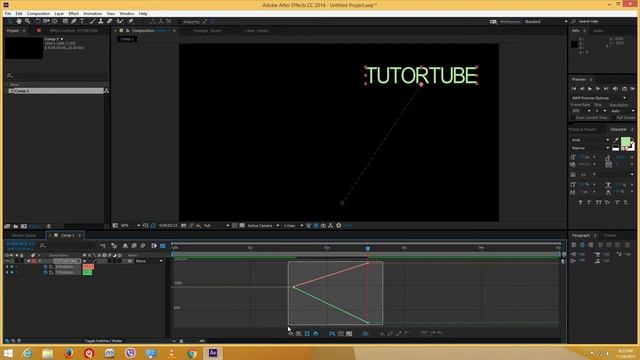This screenshot has height=360, width=640.
Task: Toggle Y Position stopwatch
Action: pos(46,272)
